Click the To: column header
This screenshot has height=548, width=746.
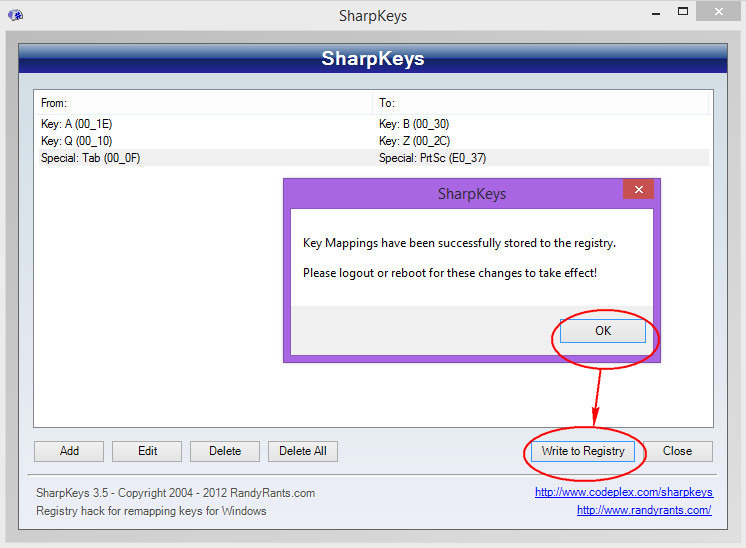point(540,103)
